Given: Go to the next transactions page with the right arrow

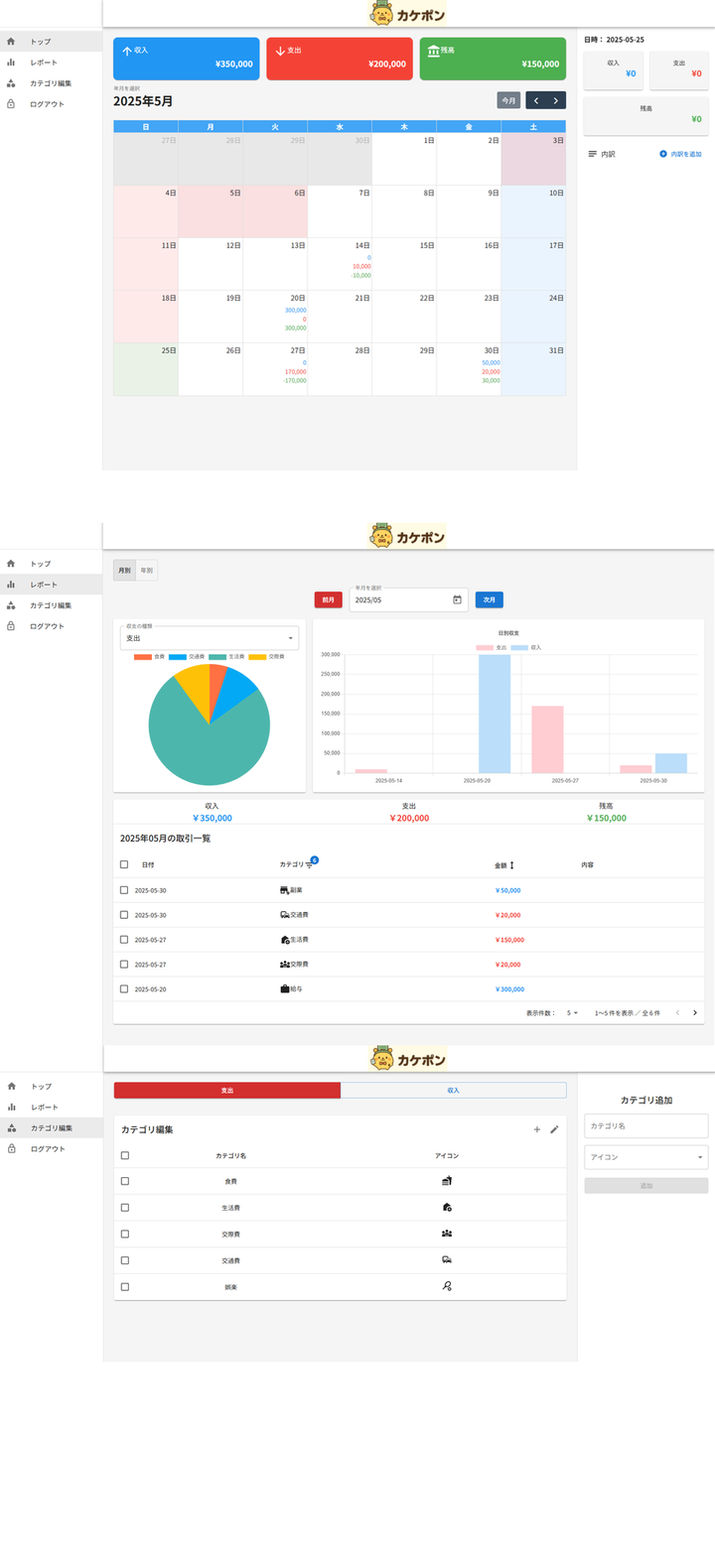Looking at the screenshot, I should pyautogui.click(x=695, y=1013).
